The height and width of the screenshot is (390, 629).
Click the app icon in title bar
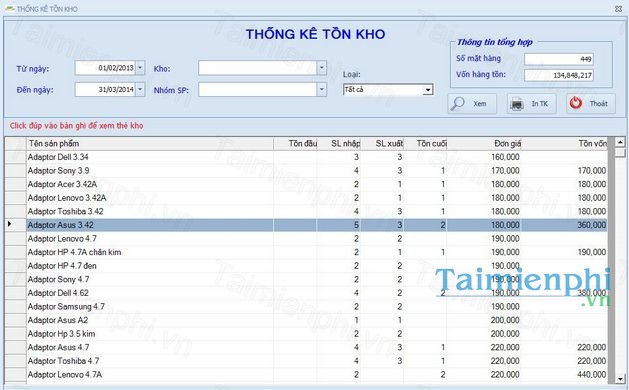(9, 8)
